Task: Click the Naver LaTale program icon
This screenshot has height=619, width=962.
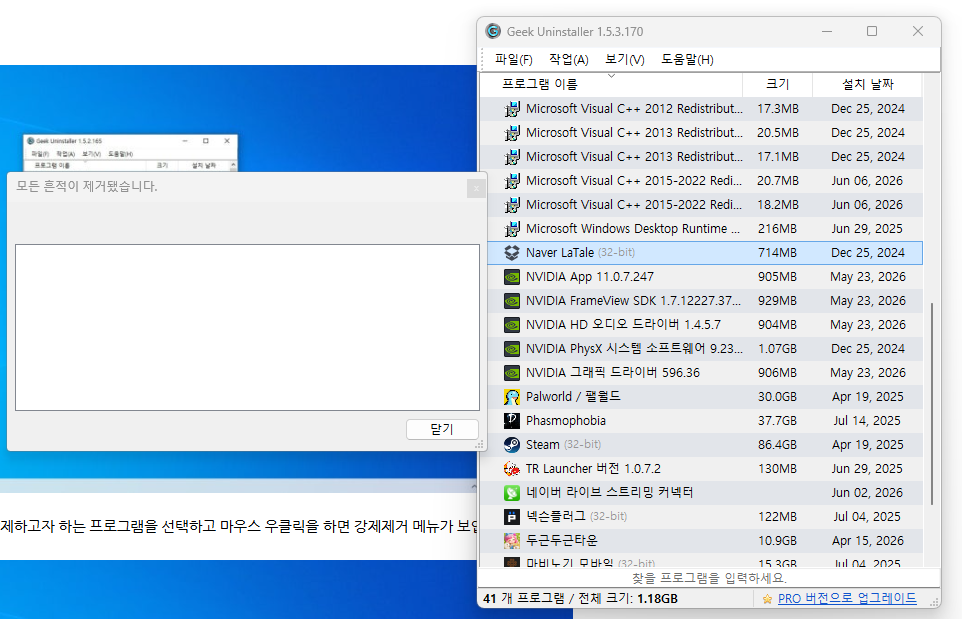Action: (x=512, y=253)
